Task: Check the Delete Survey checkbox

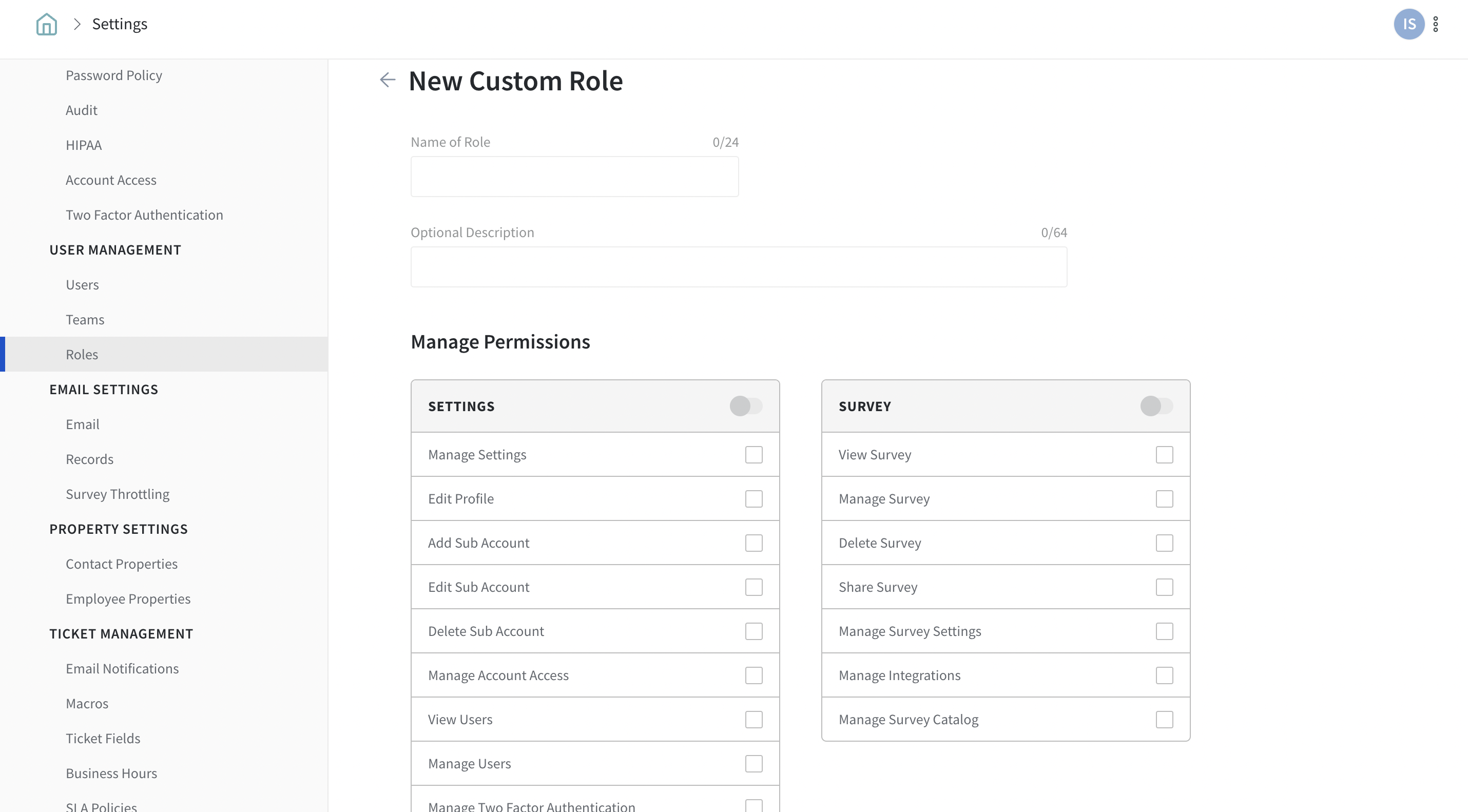Action: coord(1164,543)
